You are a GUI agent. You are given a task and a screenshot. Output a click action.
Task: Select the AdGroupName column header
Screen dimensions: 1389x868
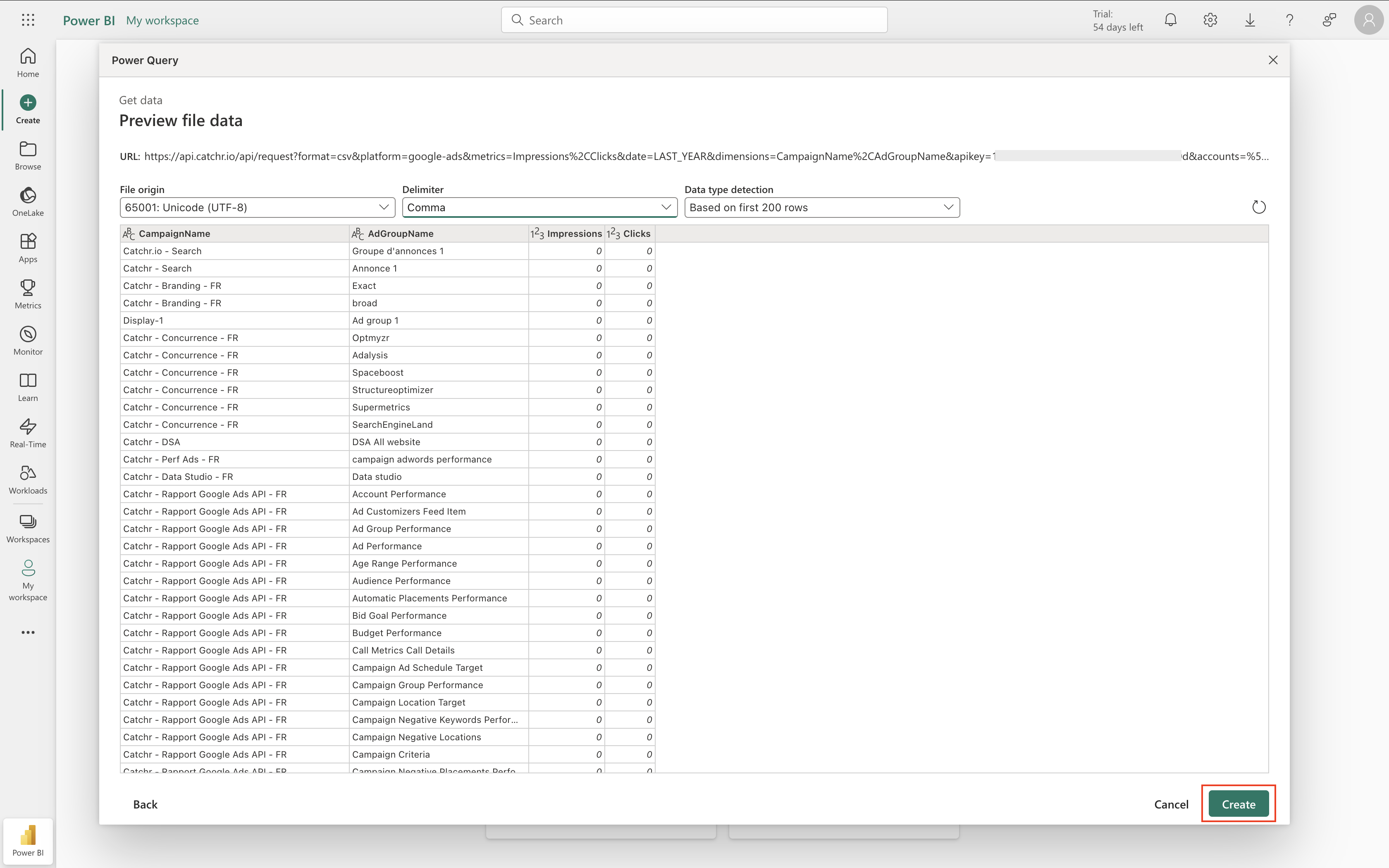point(439,234)
